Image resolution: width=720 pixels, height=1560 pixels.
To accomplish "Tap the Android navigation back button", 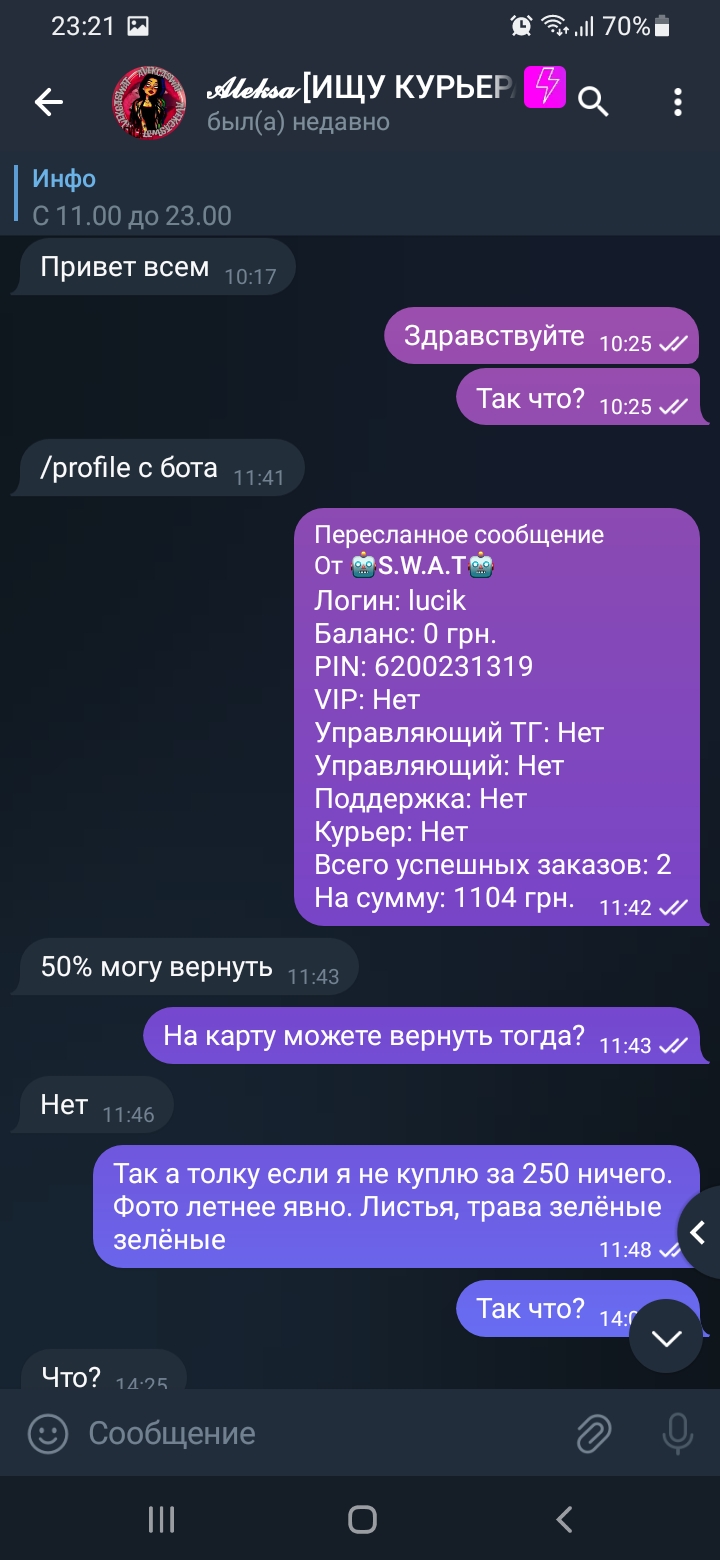I will (564, 1520).
